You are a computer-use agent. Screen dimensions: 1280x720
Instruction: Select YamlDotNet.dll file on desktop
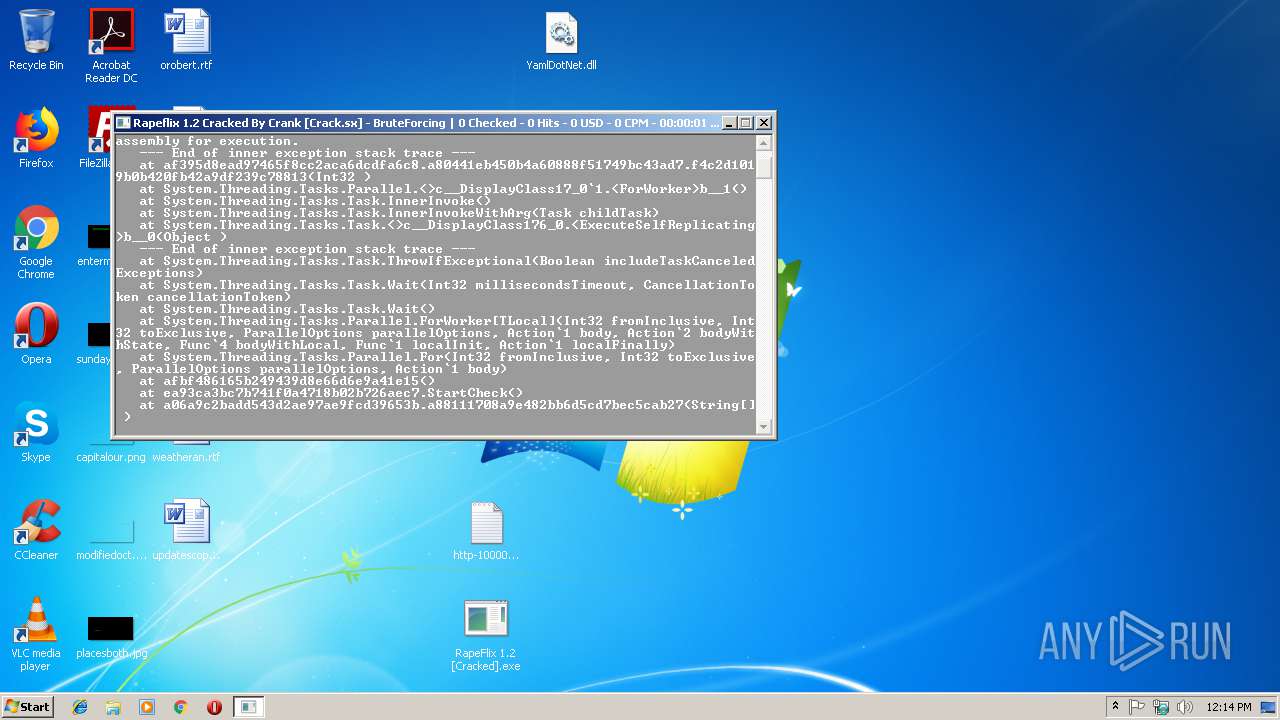[x=562, y=40]
